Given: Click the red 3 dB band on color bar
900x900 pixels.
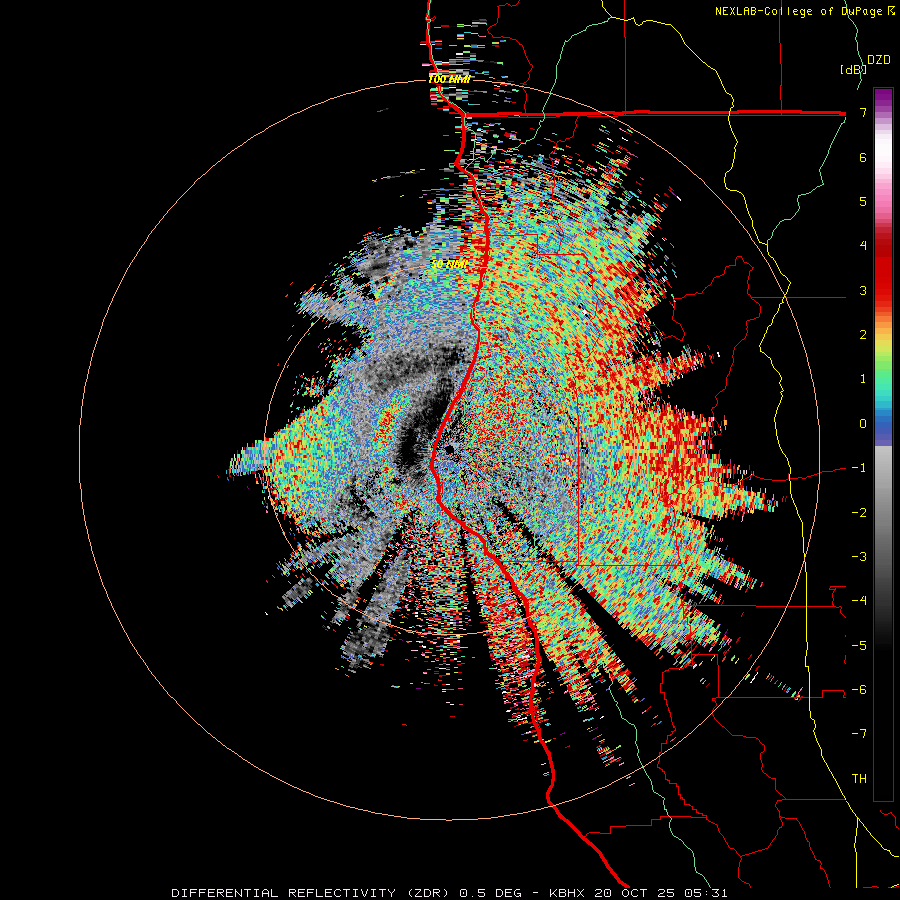Looking at the screenshot, I should click(883, 290).
